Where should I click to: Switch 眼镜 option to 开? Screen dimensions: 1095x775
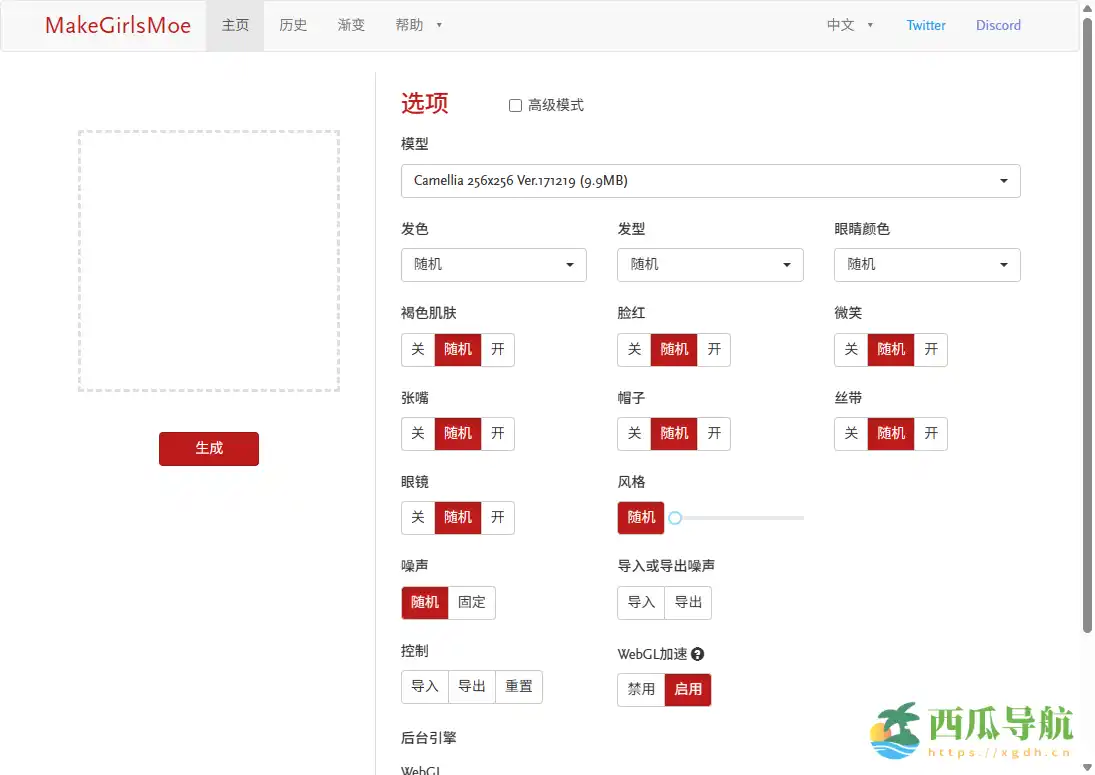pos(498,517)
